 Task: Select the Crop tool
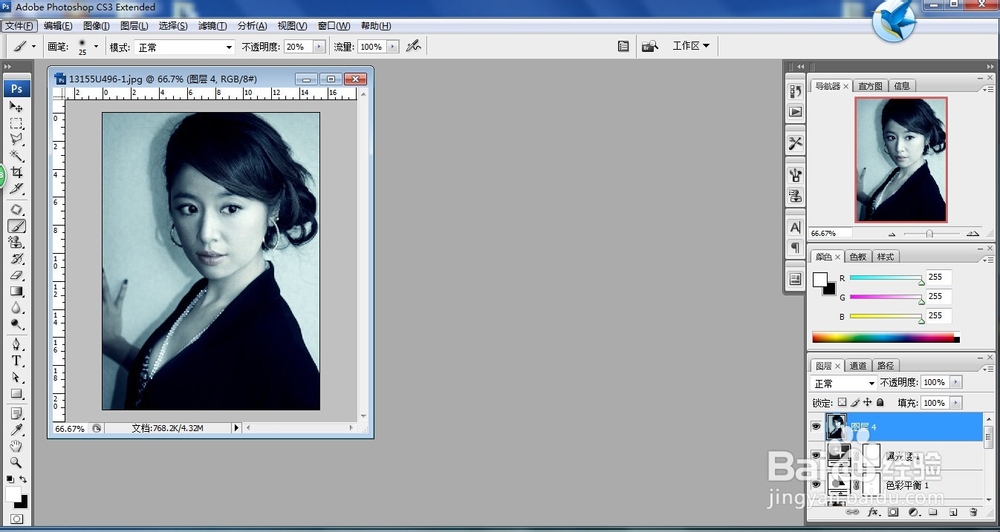16,172
